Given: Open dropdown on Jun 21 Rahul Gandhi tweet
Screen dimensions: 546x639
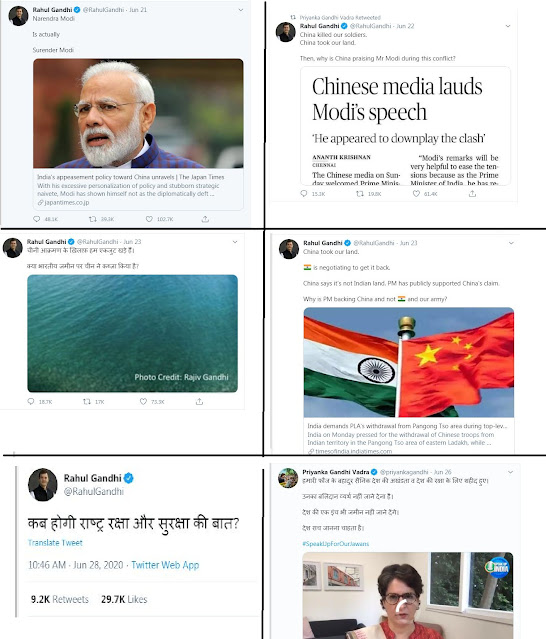Looking at the screenshot, I should [x=241, y=10].
